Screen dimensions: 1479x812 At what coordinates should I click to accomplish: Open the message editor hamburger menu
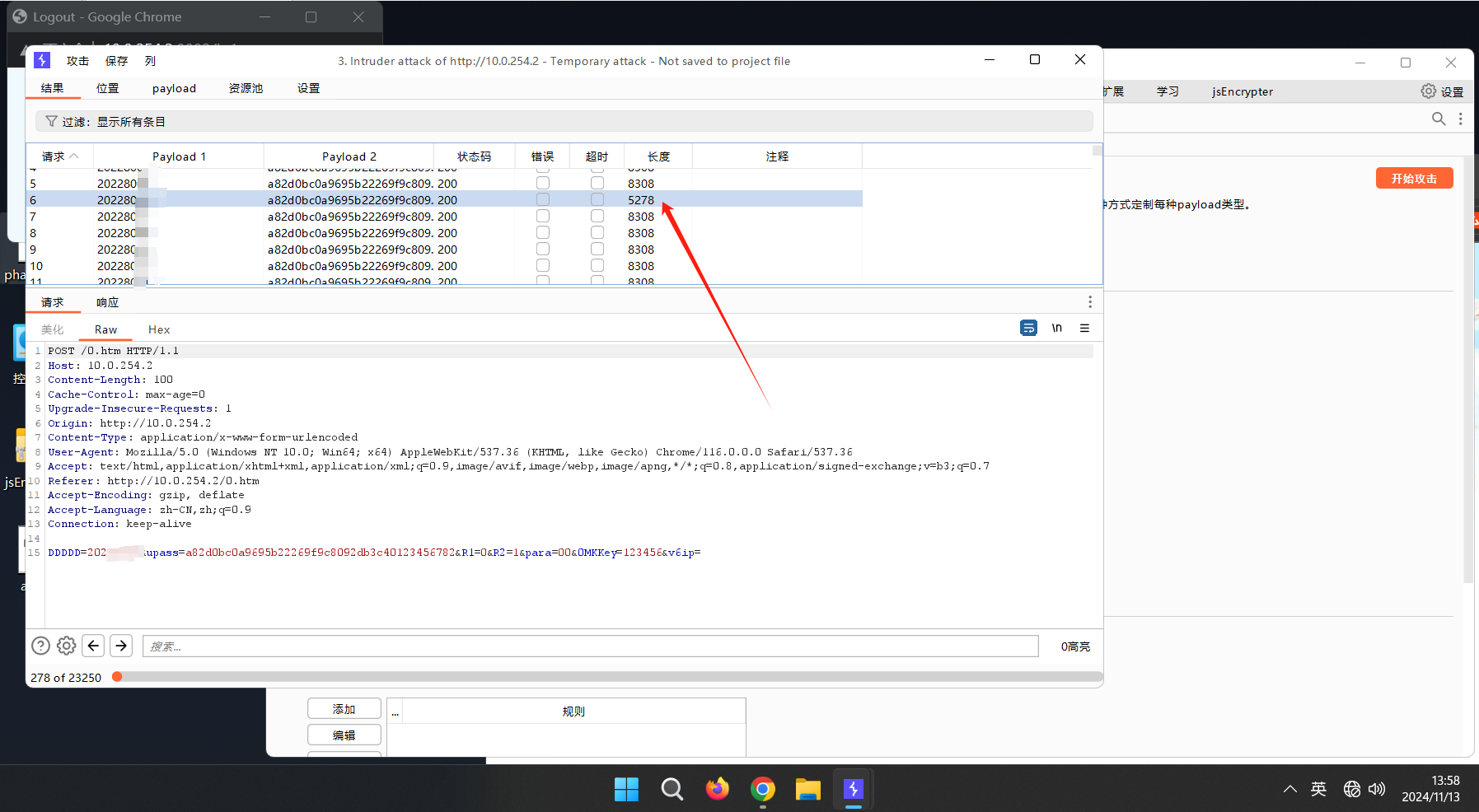coord(1084,328)
